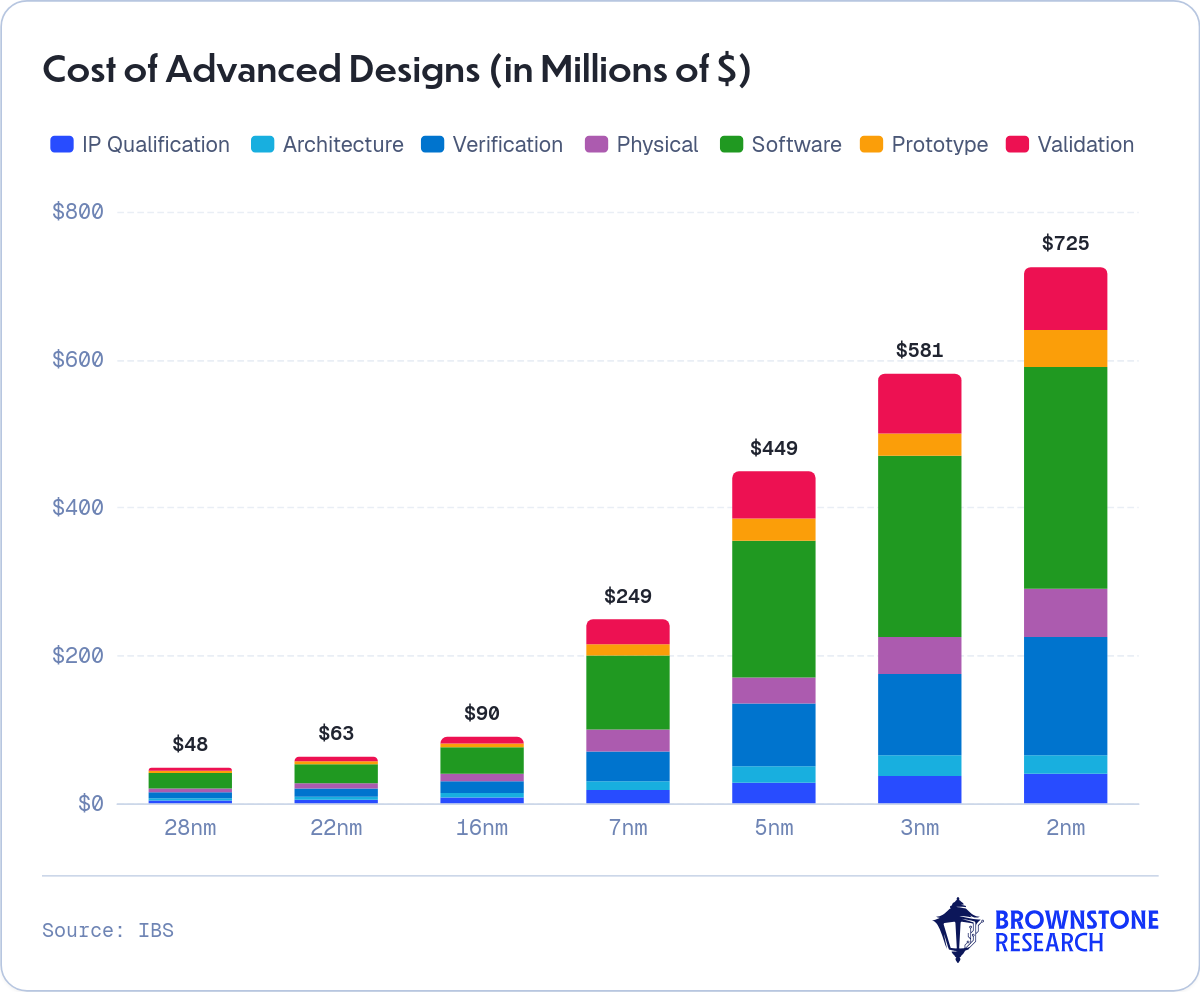1200x992 pixels.
Task: Click the Prototype legend orange swatch
Action: pos(874,145)
